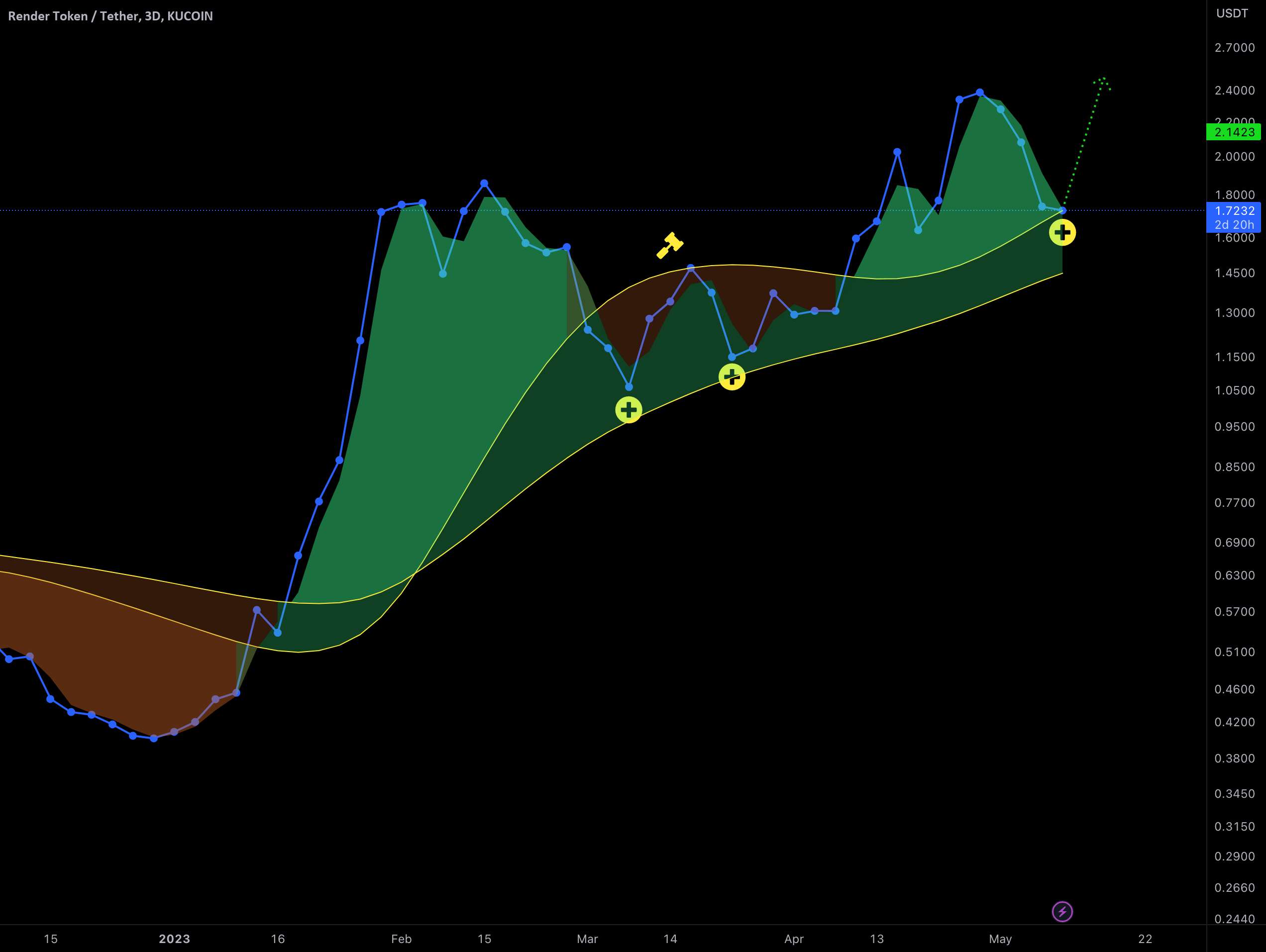Click the Apr label on time axis
This screenshot has height=952, width=1266.
click(x=794, y=939)
